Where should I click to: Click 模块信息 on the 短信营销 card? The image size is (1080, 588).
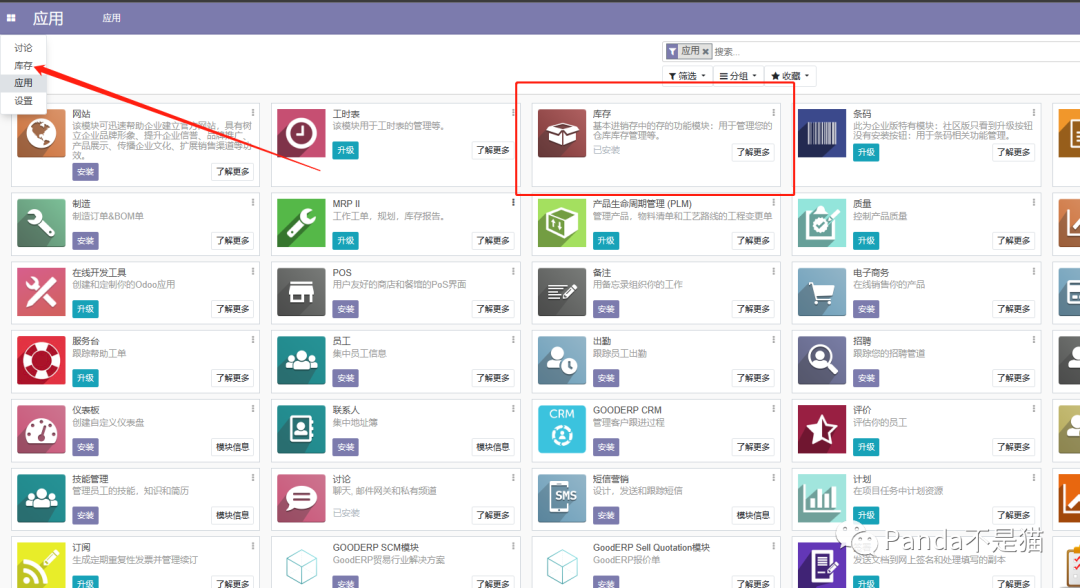pos(753,515)
